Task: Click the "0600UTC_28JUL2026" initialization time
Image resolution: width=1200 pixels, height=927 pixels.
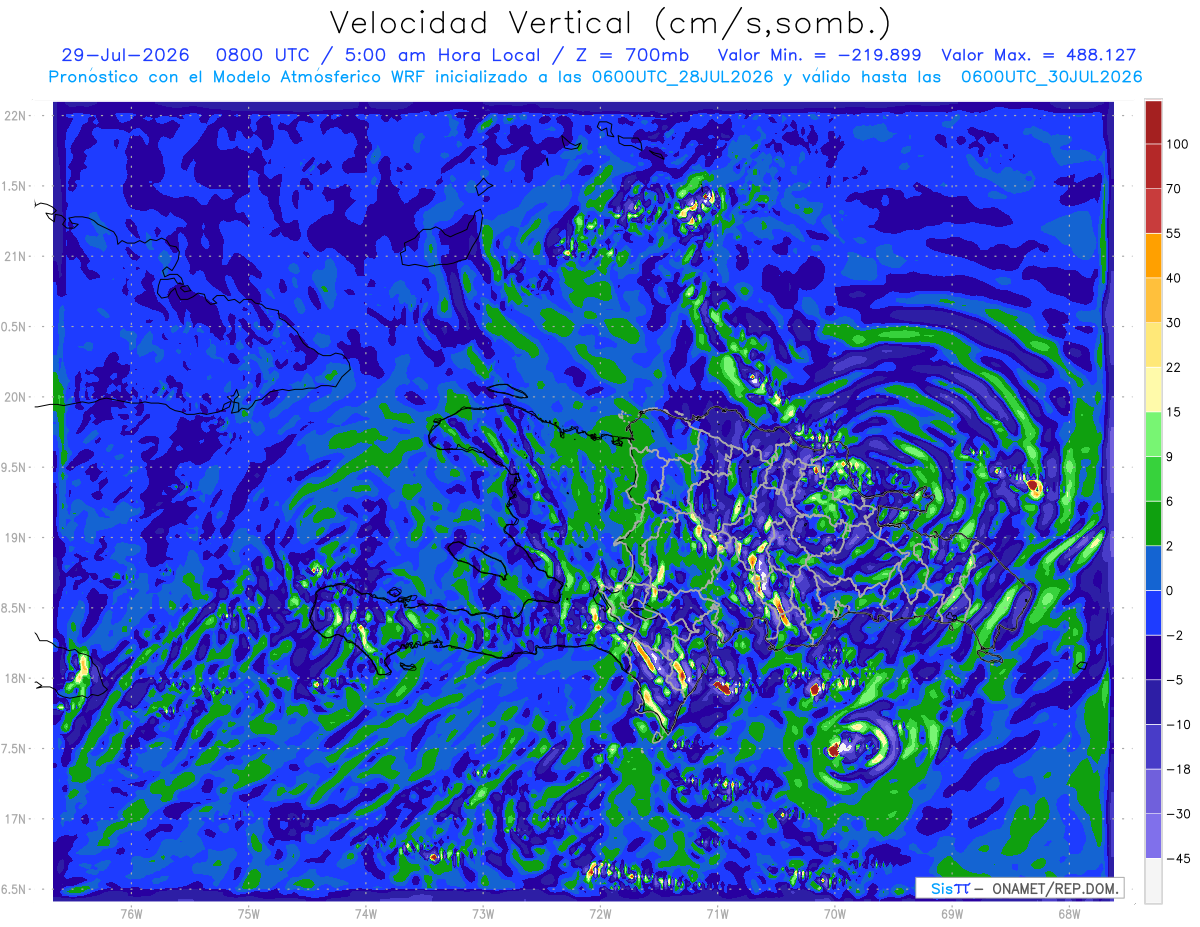Action: point(683,77)
